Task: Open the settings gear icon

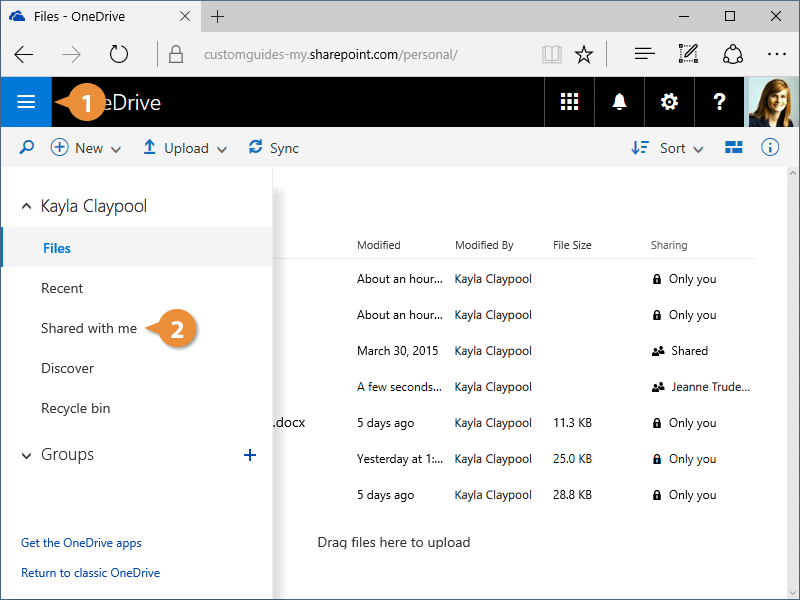Action: click(669, 102)
